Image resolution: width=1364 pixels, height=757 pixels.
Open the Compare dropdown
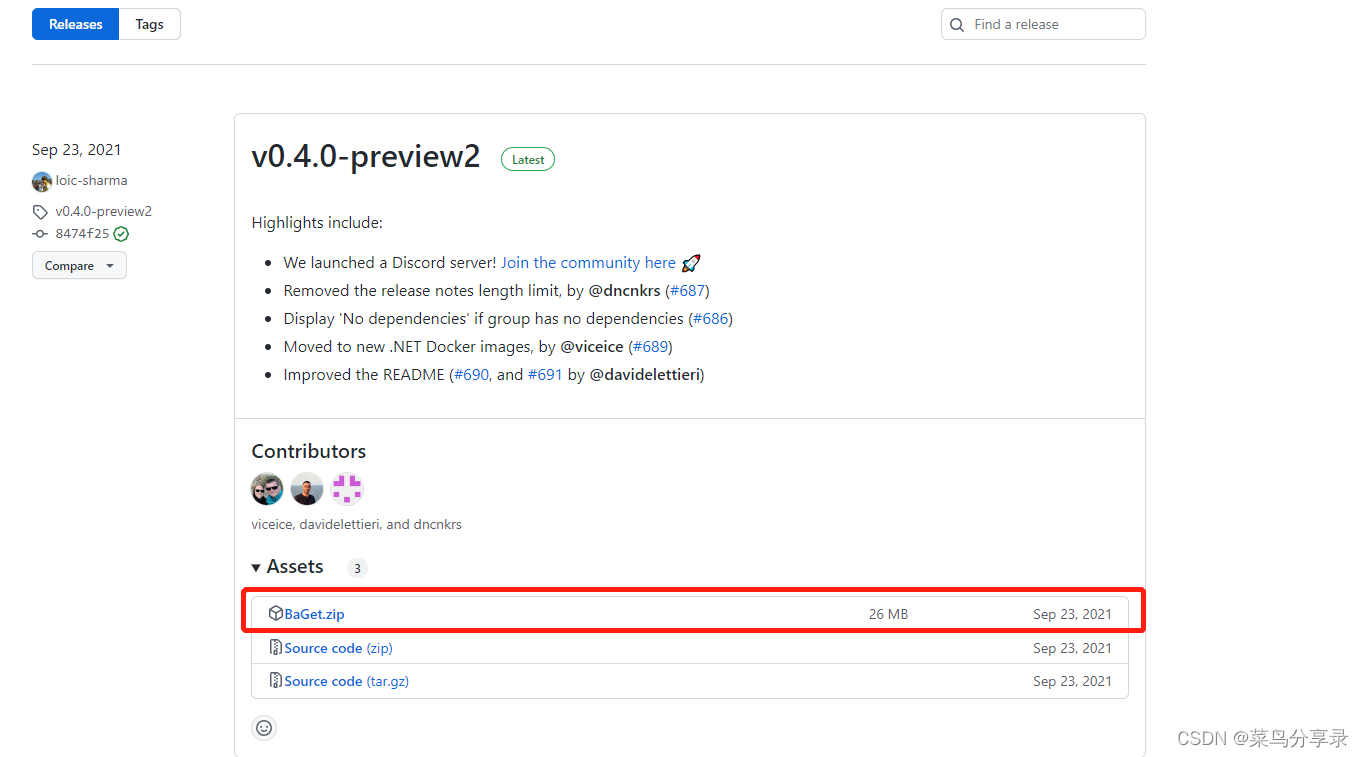coord(79,266)
